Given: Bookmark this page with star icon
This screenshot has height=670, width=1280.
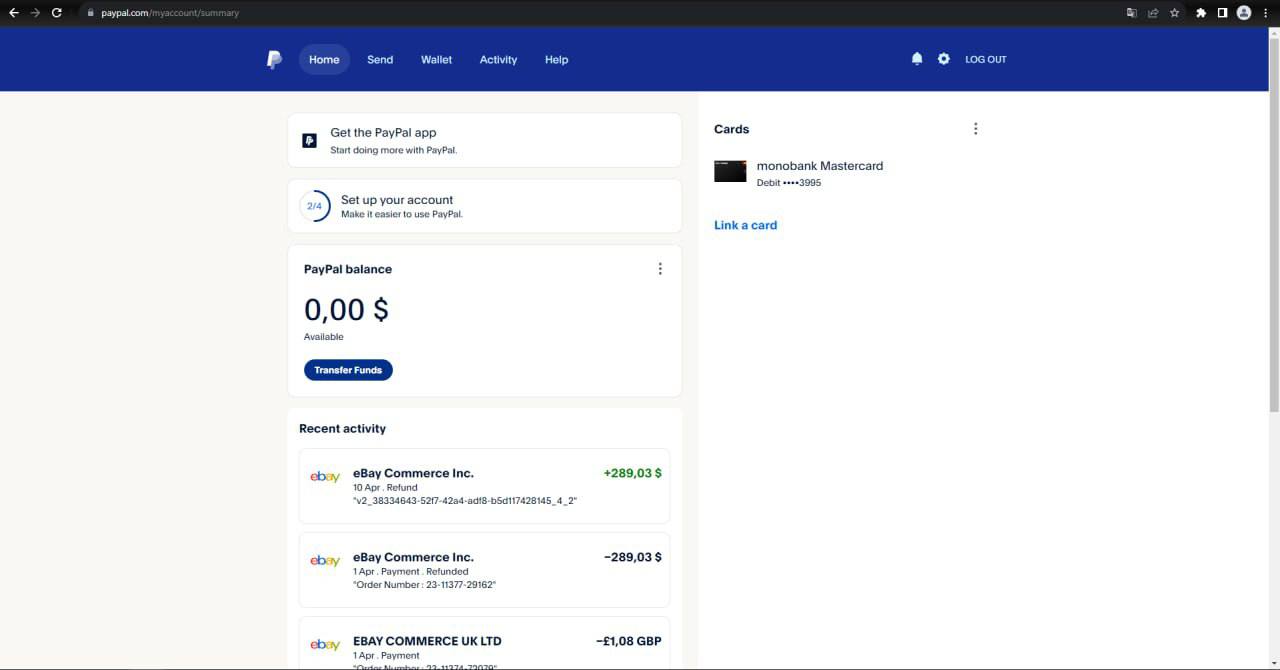Looking at the screenshot, I should click(x=1175, y=13).
